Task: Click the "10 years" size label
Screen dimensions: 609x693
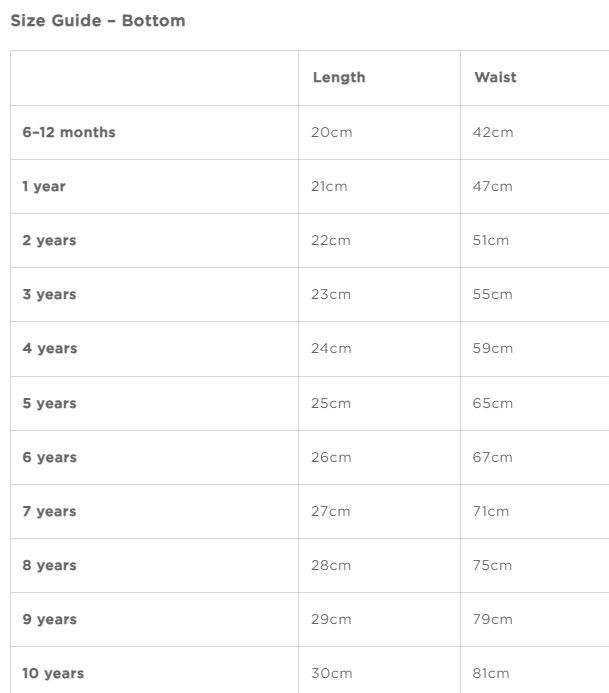Action: click(x=53, y=673)
